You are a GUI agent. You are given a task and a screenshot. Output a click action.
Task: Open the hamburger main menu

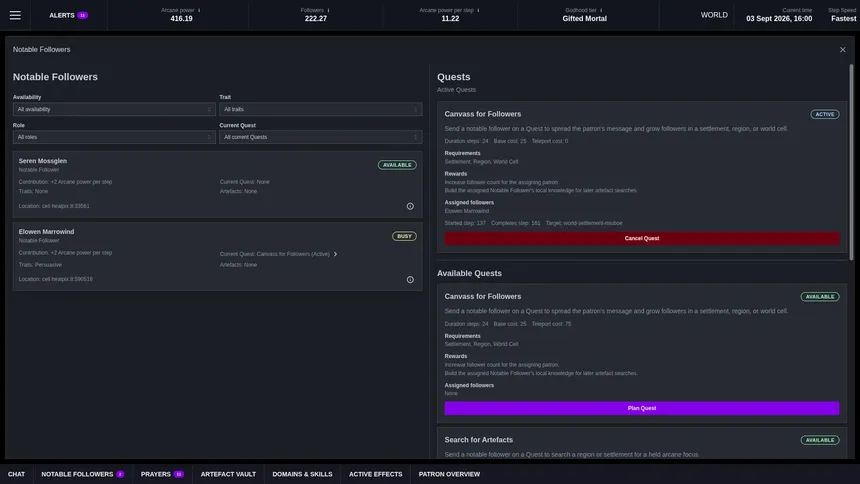point(15,15)
